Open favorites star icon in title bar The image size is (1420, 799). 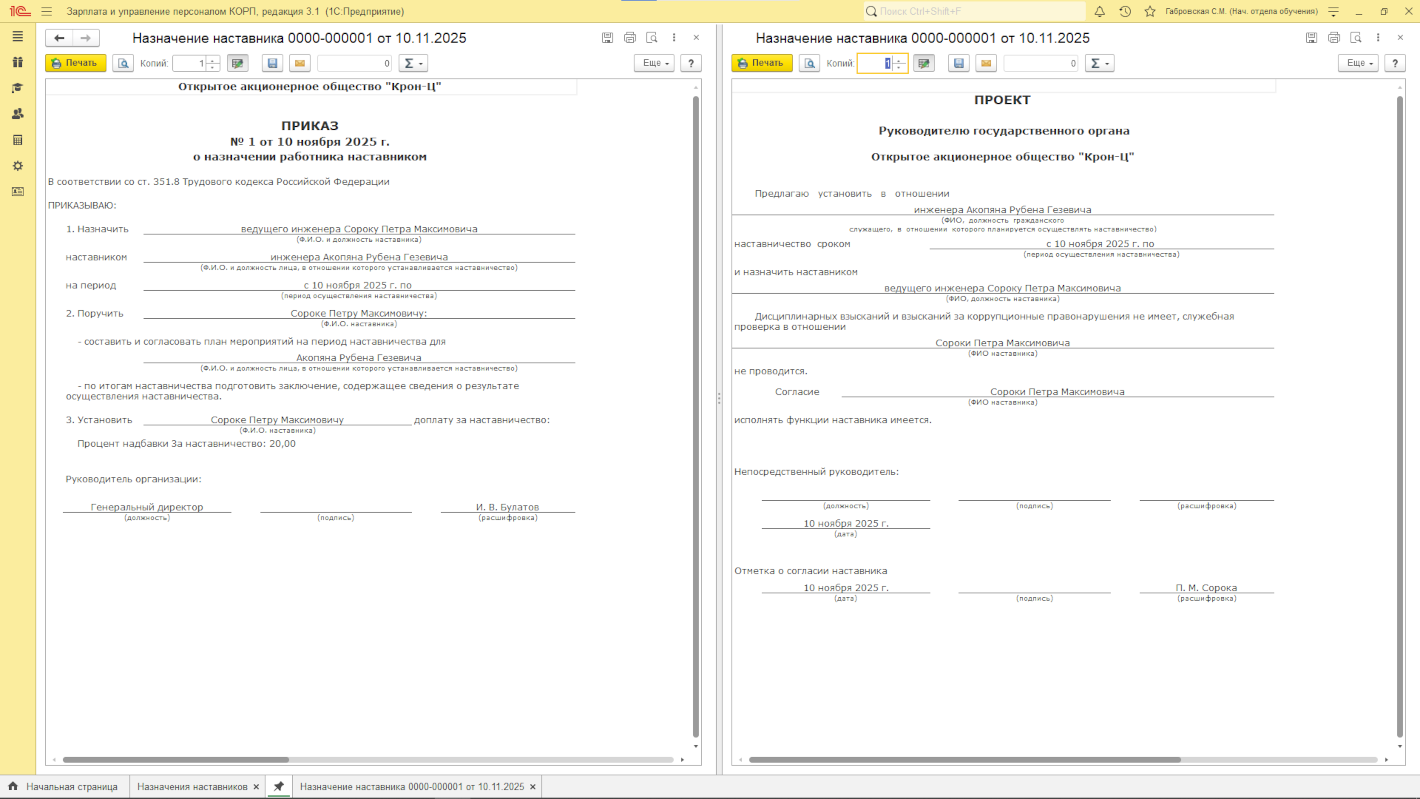click(x=1150, y=11)
